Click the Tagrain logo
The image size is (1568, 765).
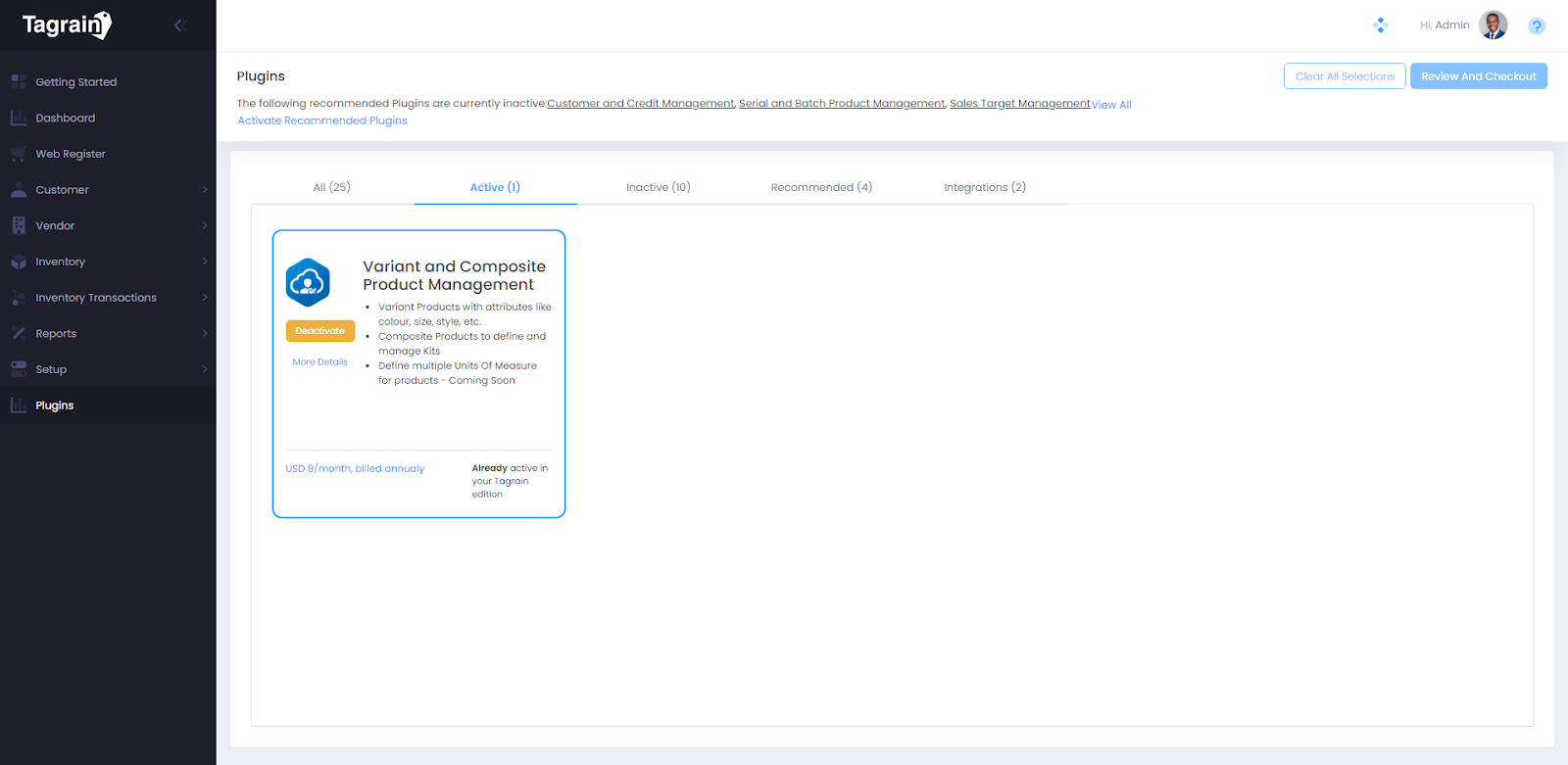tap(67, 24)
